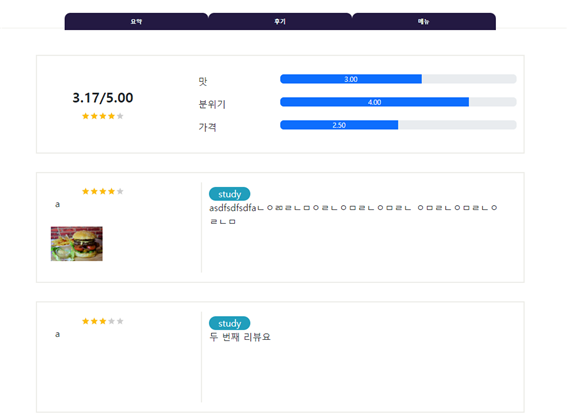This screenshot has height=416, width=567.
Task: Open the 후기 tab
Action: tap(280, 21)
